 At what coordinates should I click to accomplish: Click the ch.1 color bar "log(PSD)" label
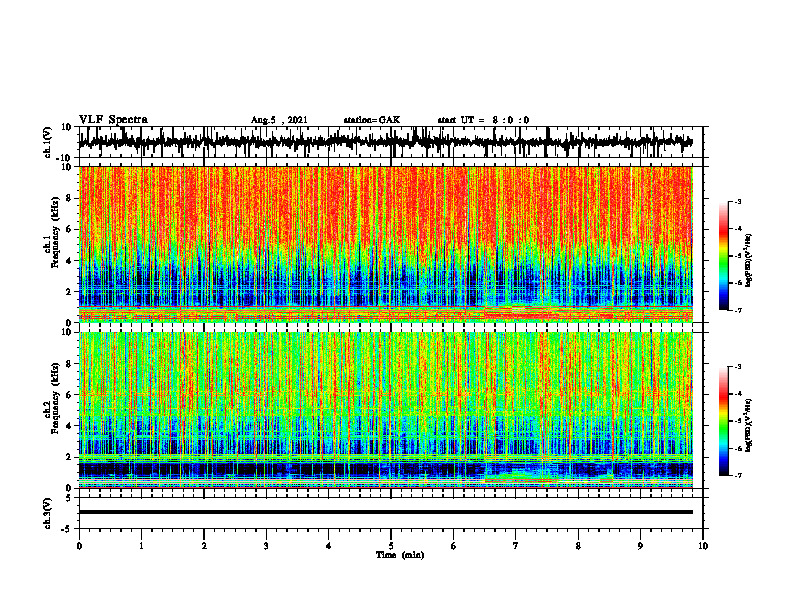click(x=749, y=260)
